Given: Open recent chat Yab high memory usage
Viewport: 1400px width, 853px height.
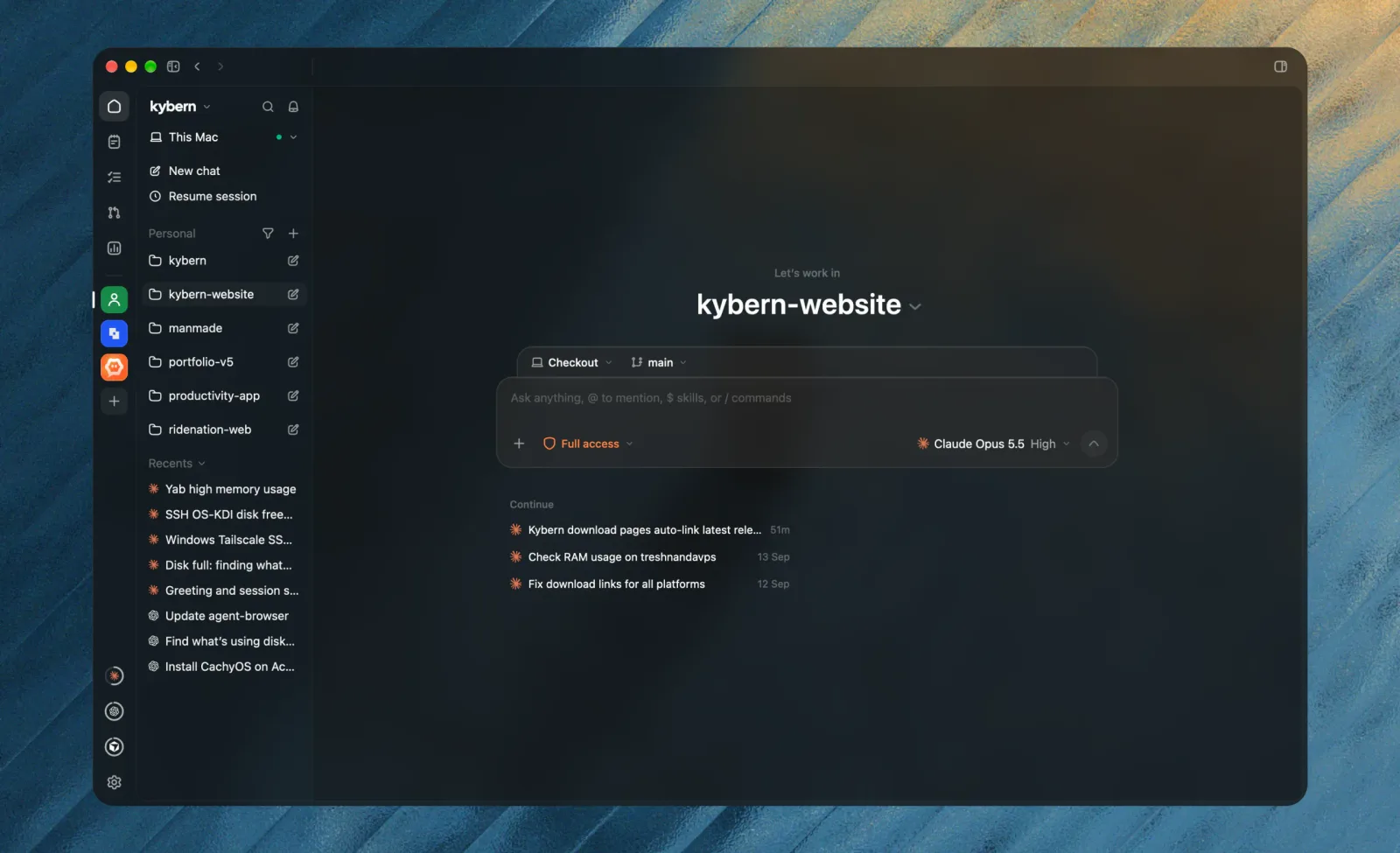Looking at the screenshot, I should click(x=224, y=489).
